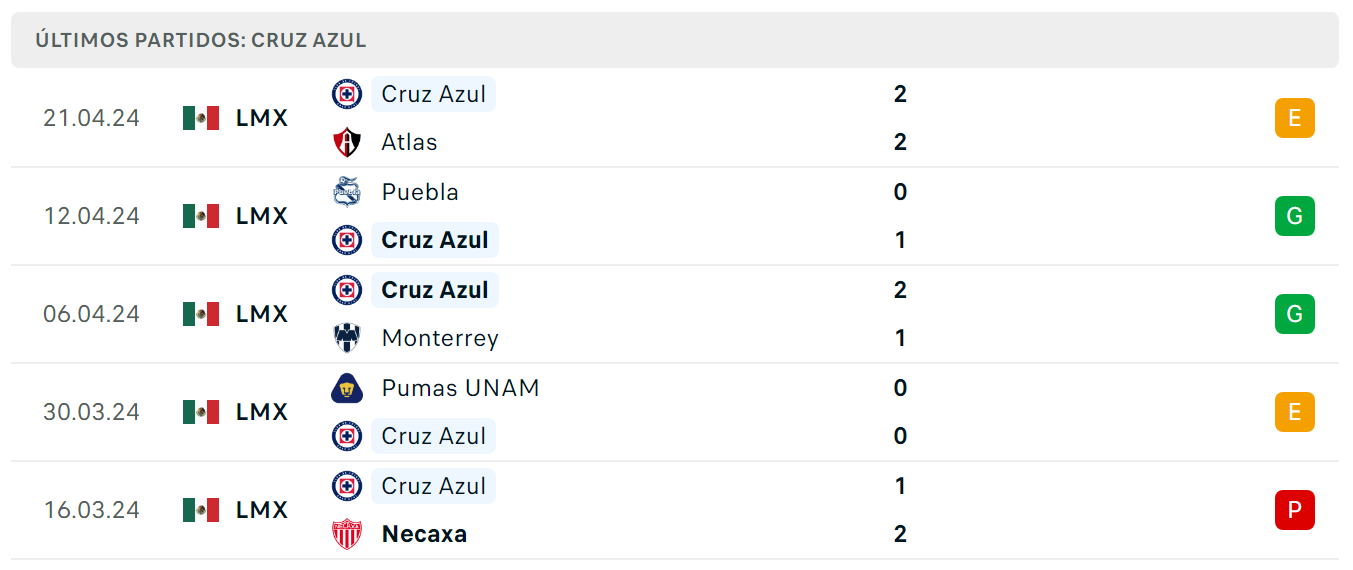This screenshot has width=1353, height=570.
Task: Click the Atlas team crest icon
Action: pyautogui.click(x=347, y=142)
